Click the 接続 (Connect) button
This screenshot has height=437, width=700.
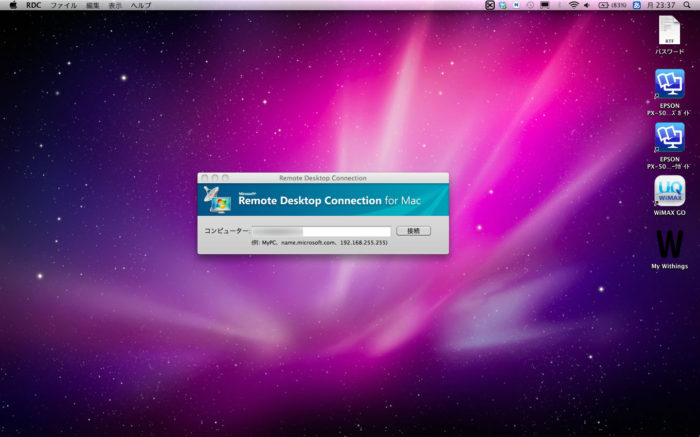(413, 231)
